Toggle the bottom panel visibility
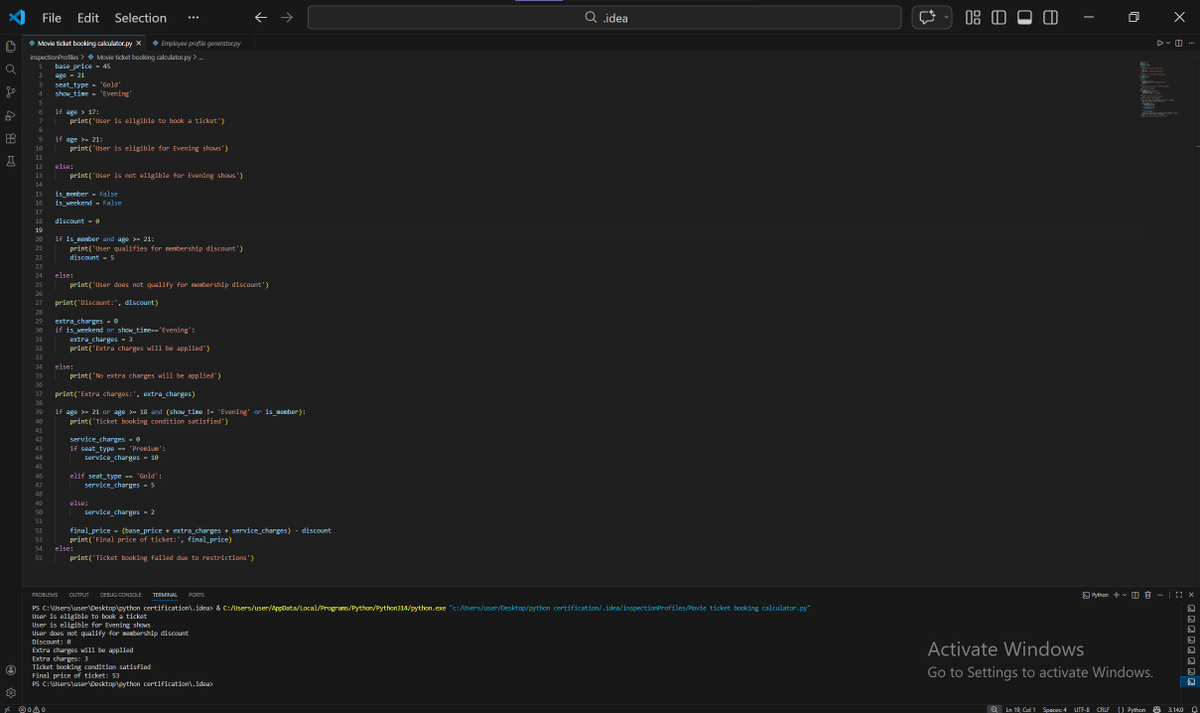This screenshot has height=713, width=1200. point(1024,18)
